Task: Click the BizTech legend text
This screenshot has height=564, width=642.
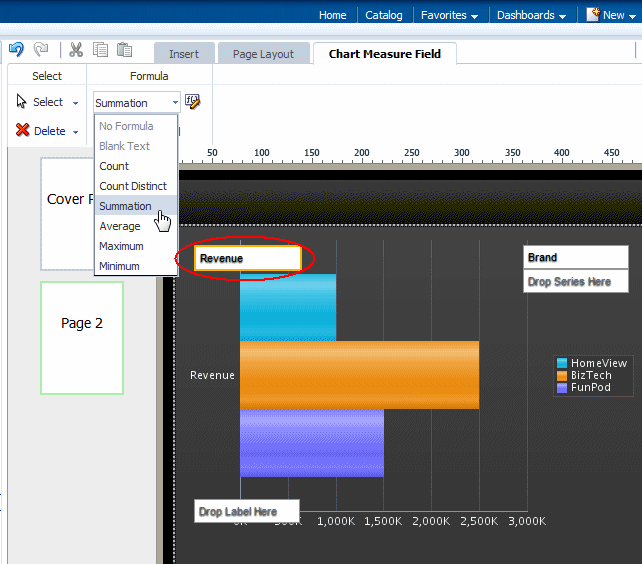Action: pos(591,375)
